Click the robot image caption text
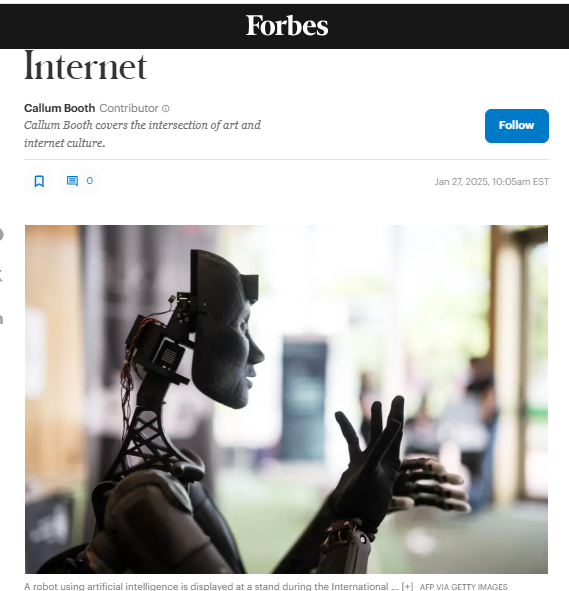Screen dimensions: 569x591 212,586
